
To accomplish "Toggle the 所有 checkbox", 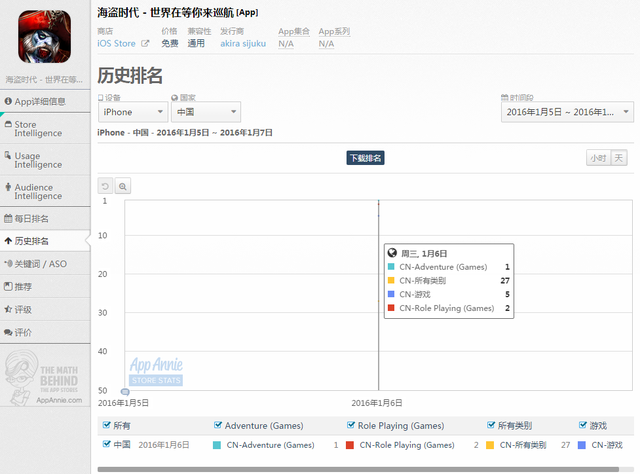I will [107, 425].
